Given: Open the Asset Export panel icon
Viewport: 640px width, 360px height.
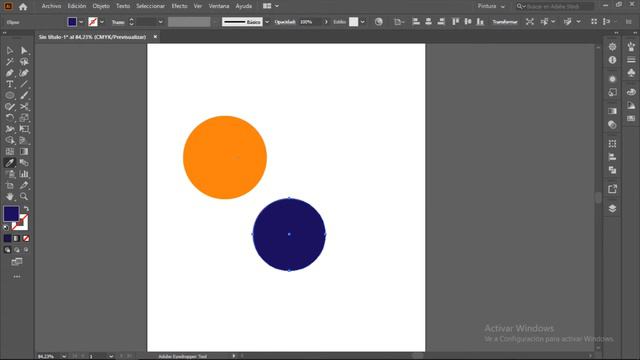Looking at the screenshot, I should point(612,189).
